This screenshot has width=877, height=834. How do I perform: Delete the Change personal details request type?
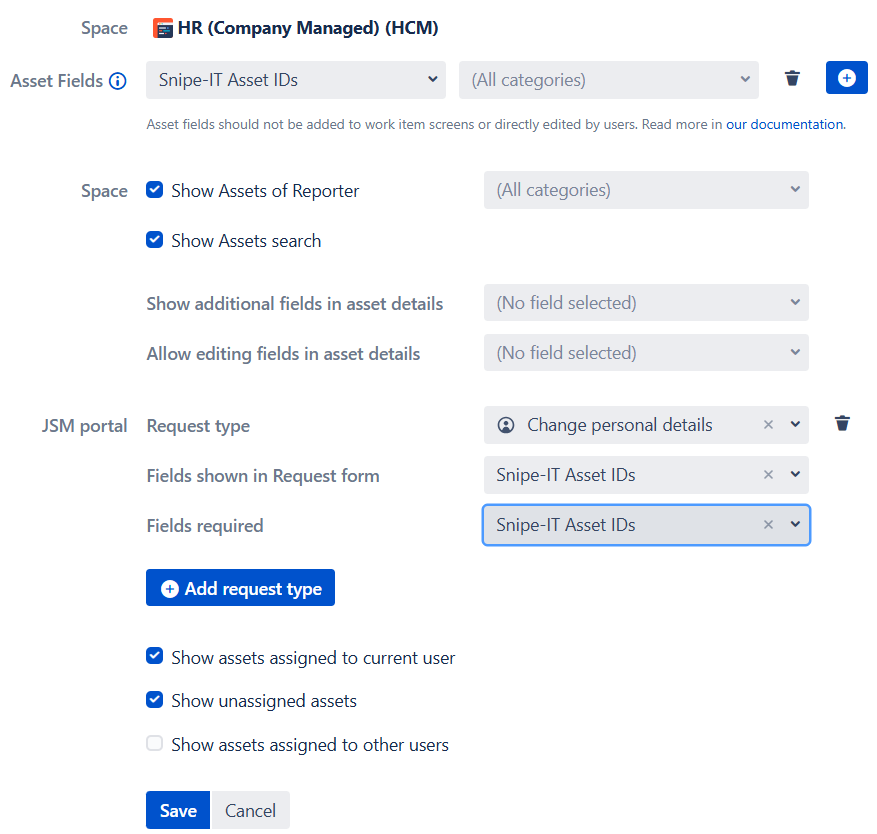click(x=842, y=424)
